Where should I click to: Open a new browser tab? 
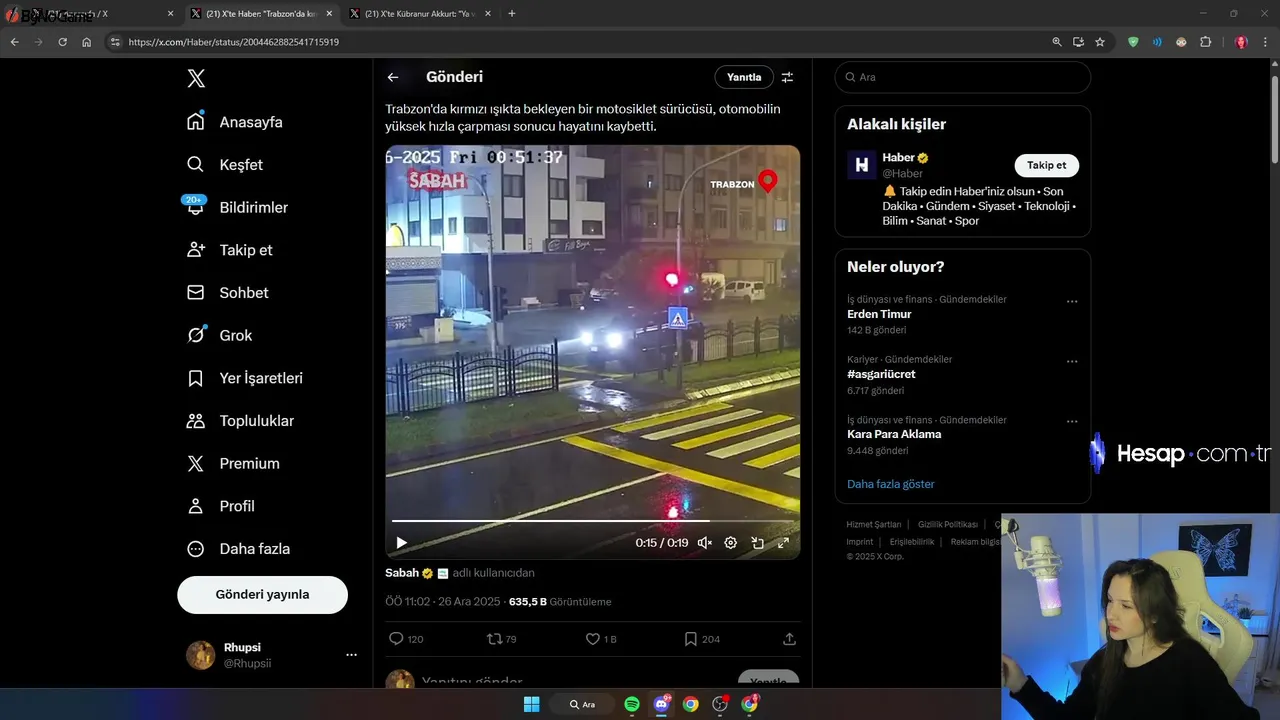click(x=512, y=14)
